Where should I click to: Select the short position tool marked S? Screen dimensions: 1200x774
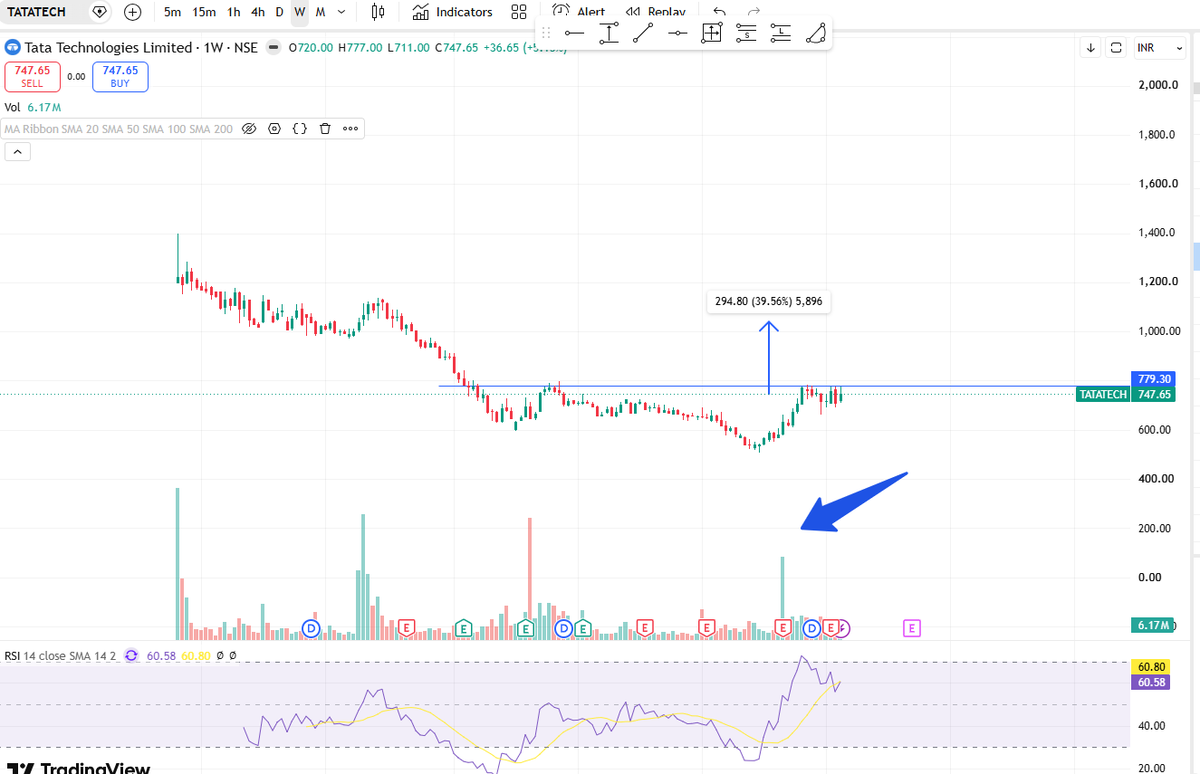[x=746, y=33]
